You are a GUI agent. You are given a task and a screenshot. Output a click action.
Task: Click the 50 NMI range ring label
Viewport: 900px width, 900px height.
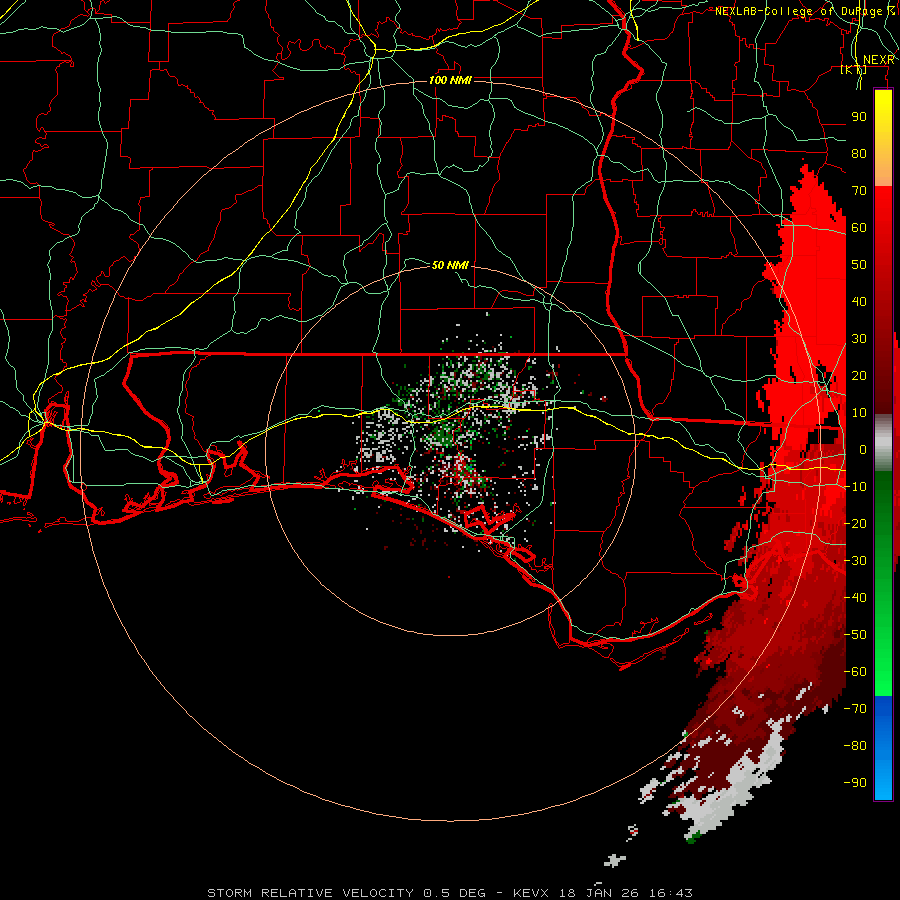[451, 265]
